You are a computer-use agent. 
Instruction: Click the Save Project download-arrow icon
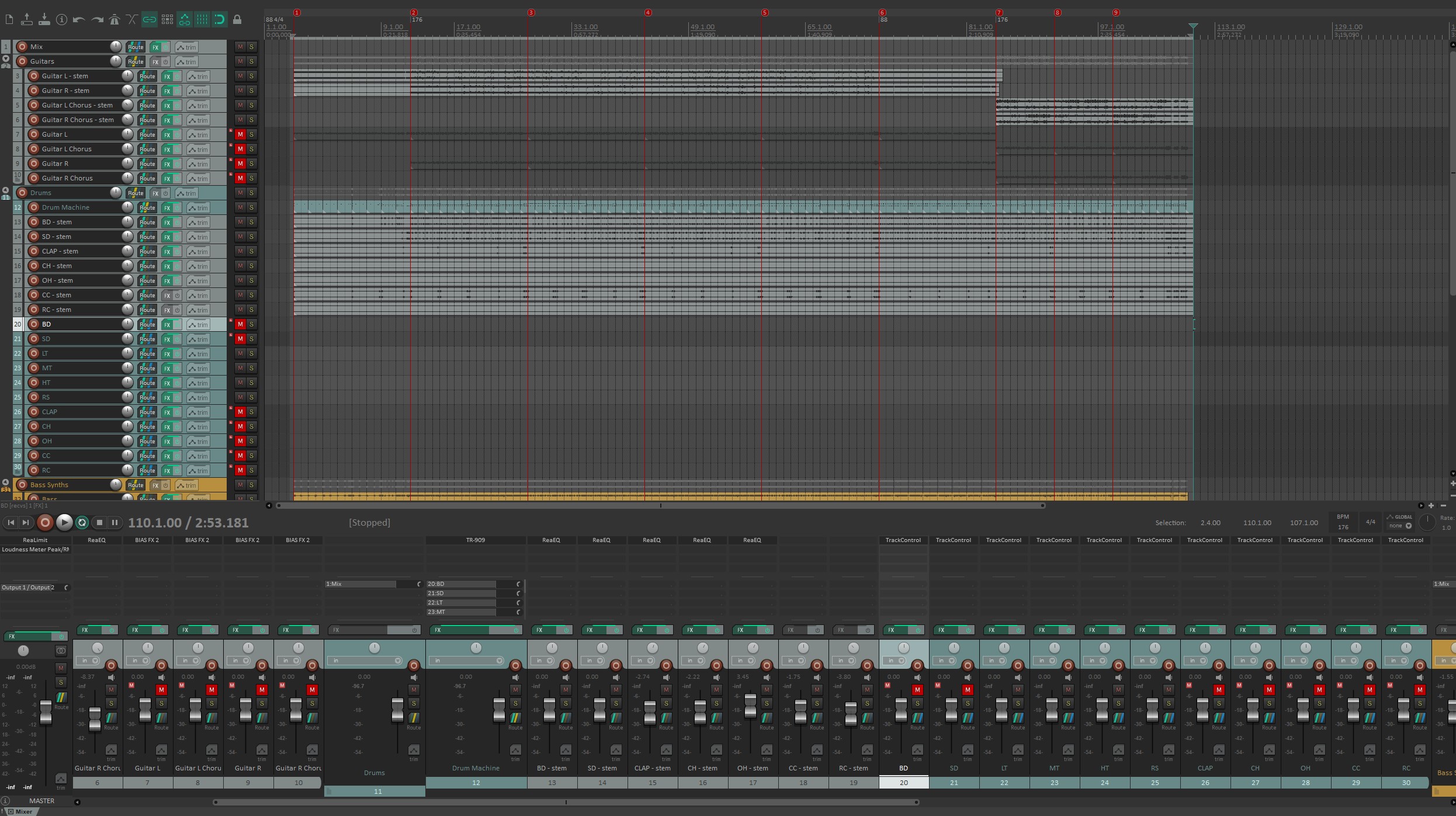point(44,19)
